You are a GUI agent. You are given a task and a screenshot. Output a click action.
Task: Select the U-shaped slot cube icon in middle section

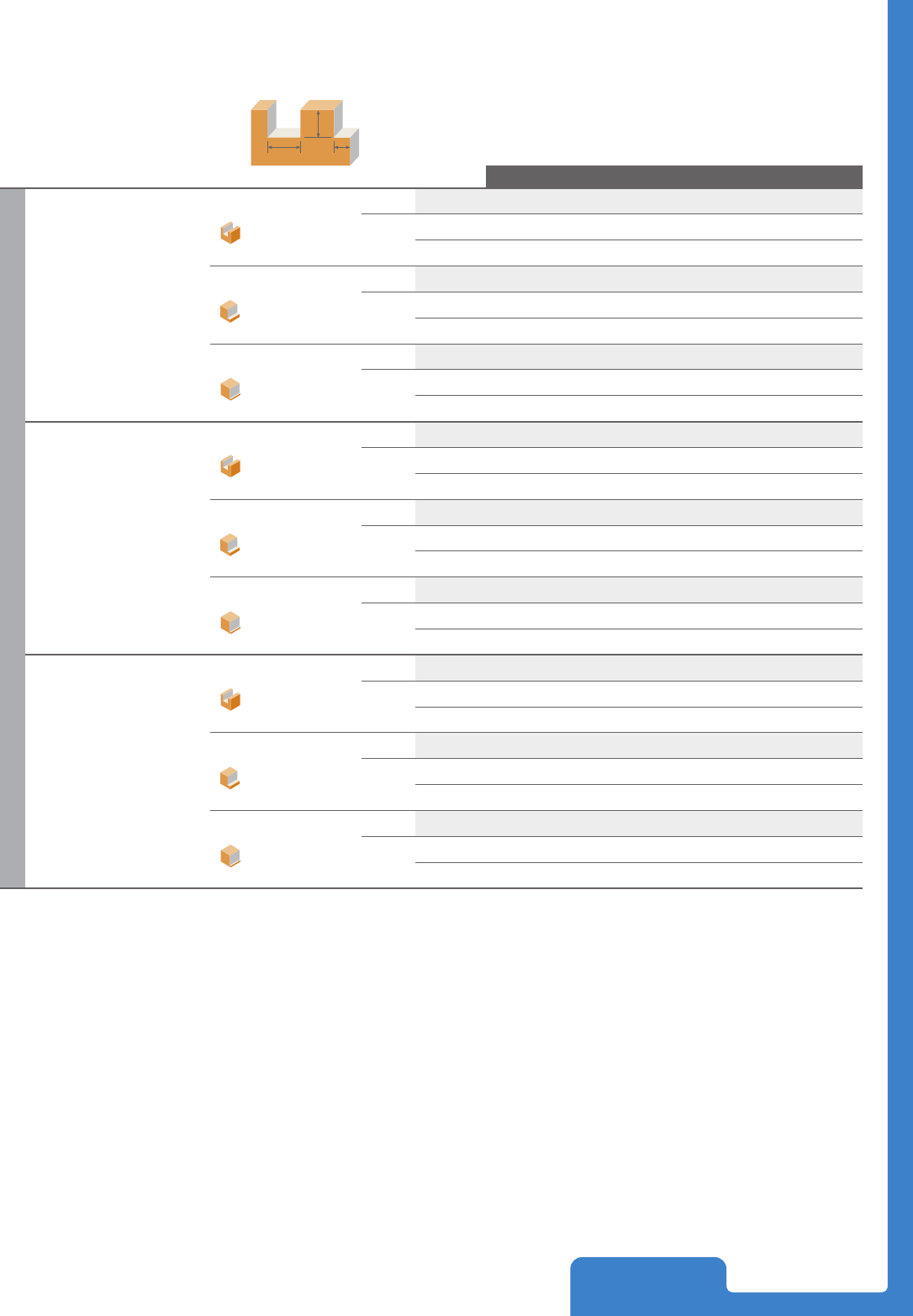pyautogui.click(x=230, y=466)
